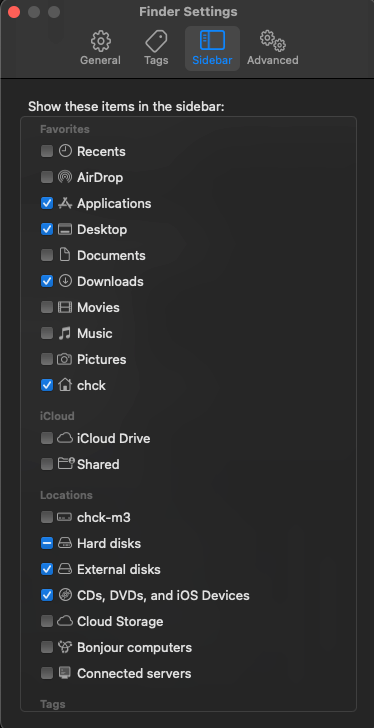Enable Recents checkbox

[47, 151]
